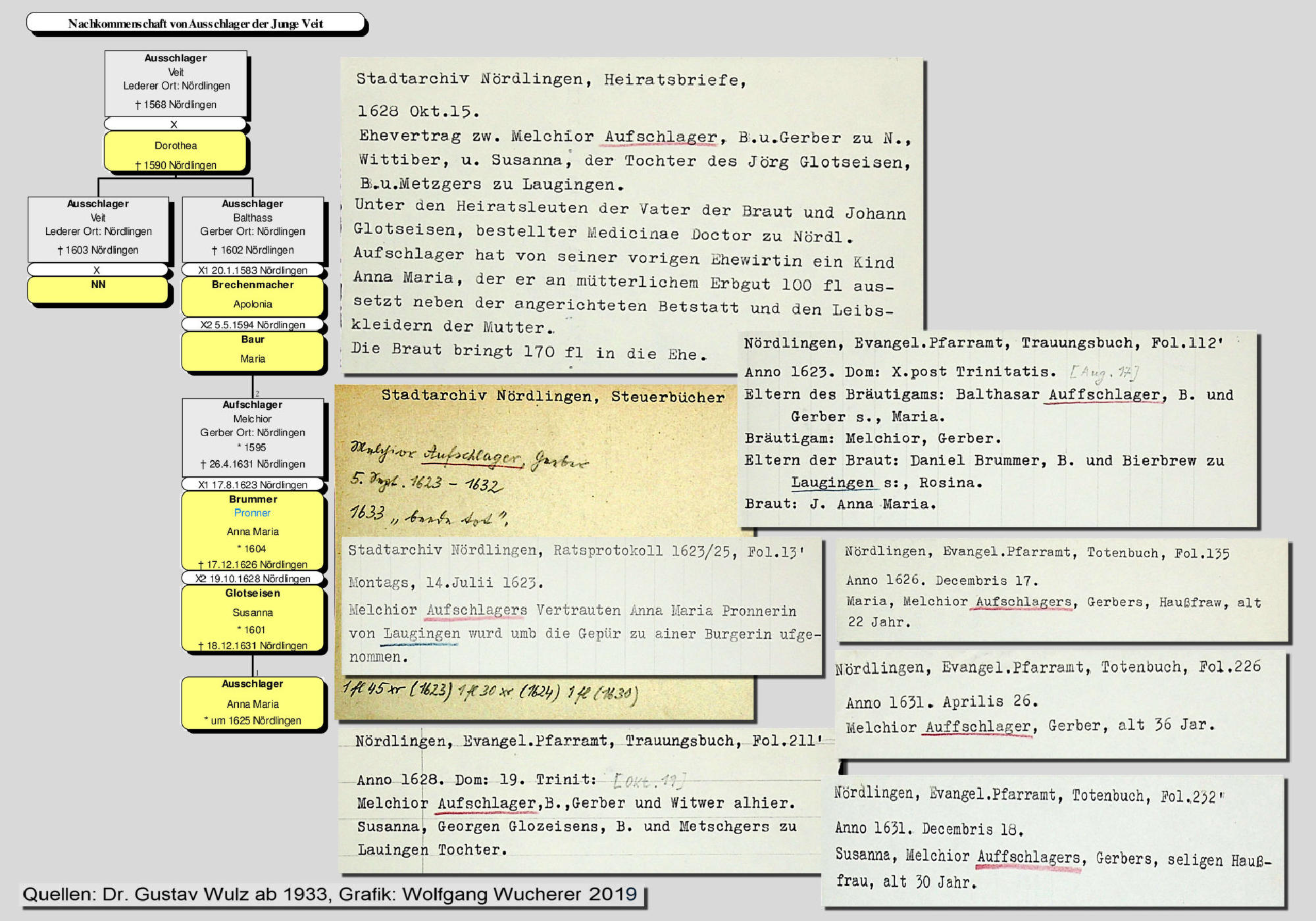Click the blue Pronner name text
The width and height of the screenshot is (1316, 921).
click(252, 513)
